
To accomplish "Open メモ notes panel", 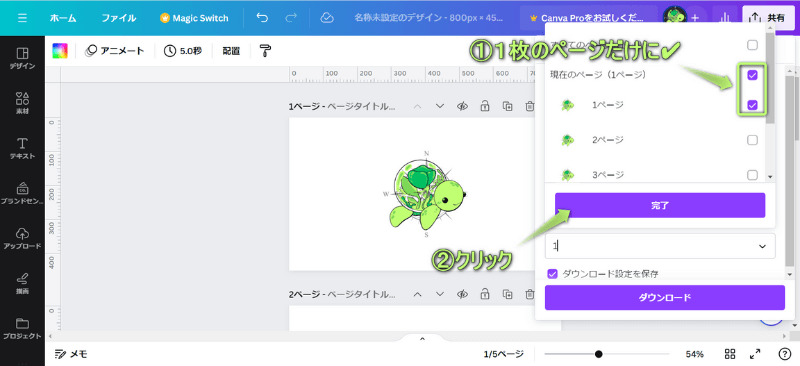I will pyautogui.click(x=70, y=354).
